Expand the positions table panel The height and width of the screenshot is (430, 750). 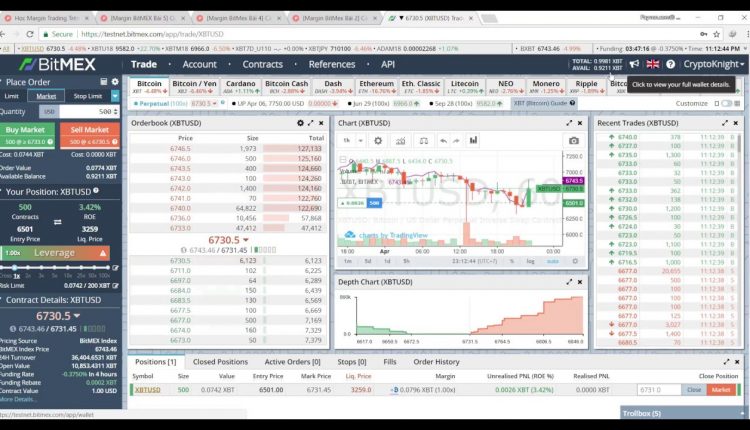[727, 362]
